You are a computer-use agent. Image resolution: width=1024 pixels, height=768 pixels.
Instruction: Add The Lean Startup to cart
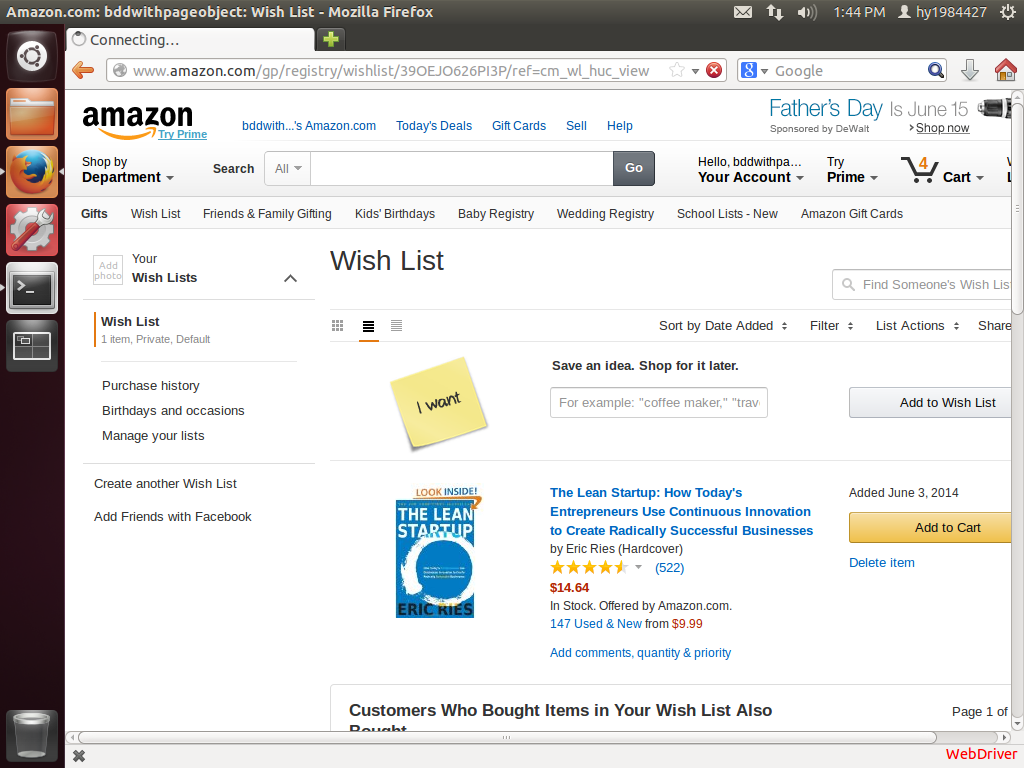click(931, 528)
